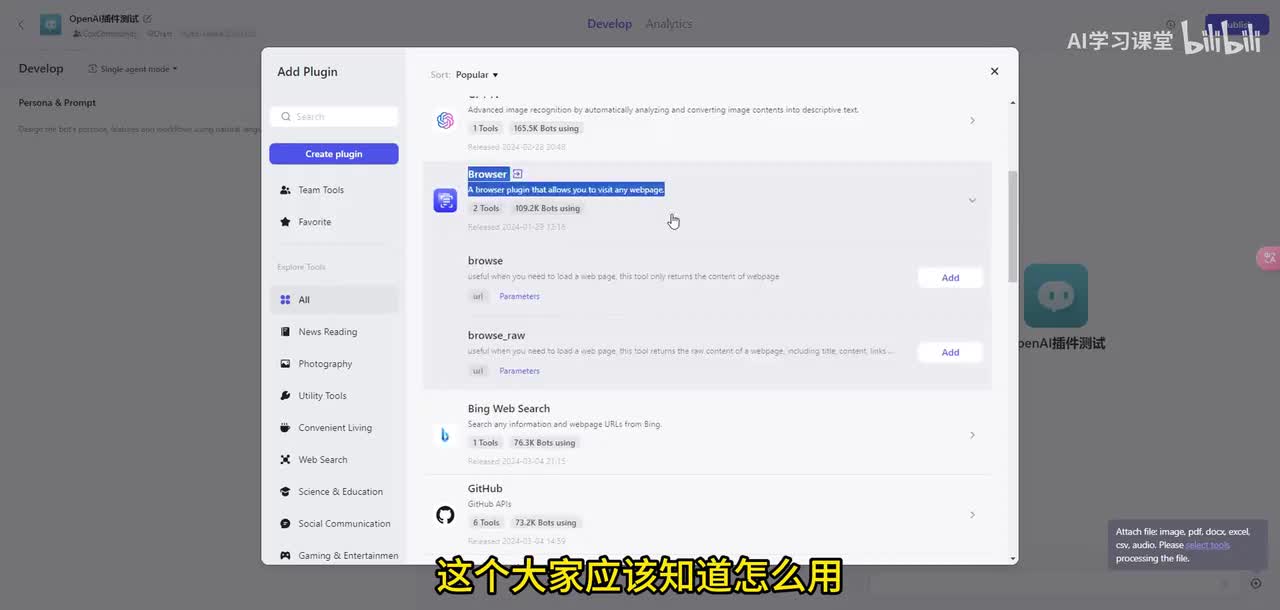
Task: Select Team Tools in sidebar
Action: (x=334, y=190)
